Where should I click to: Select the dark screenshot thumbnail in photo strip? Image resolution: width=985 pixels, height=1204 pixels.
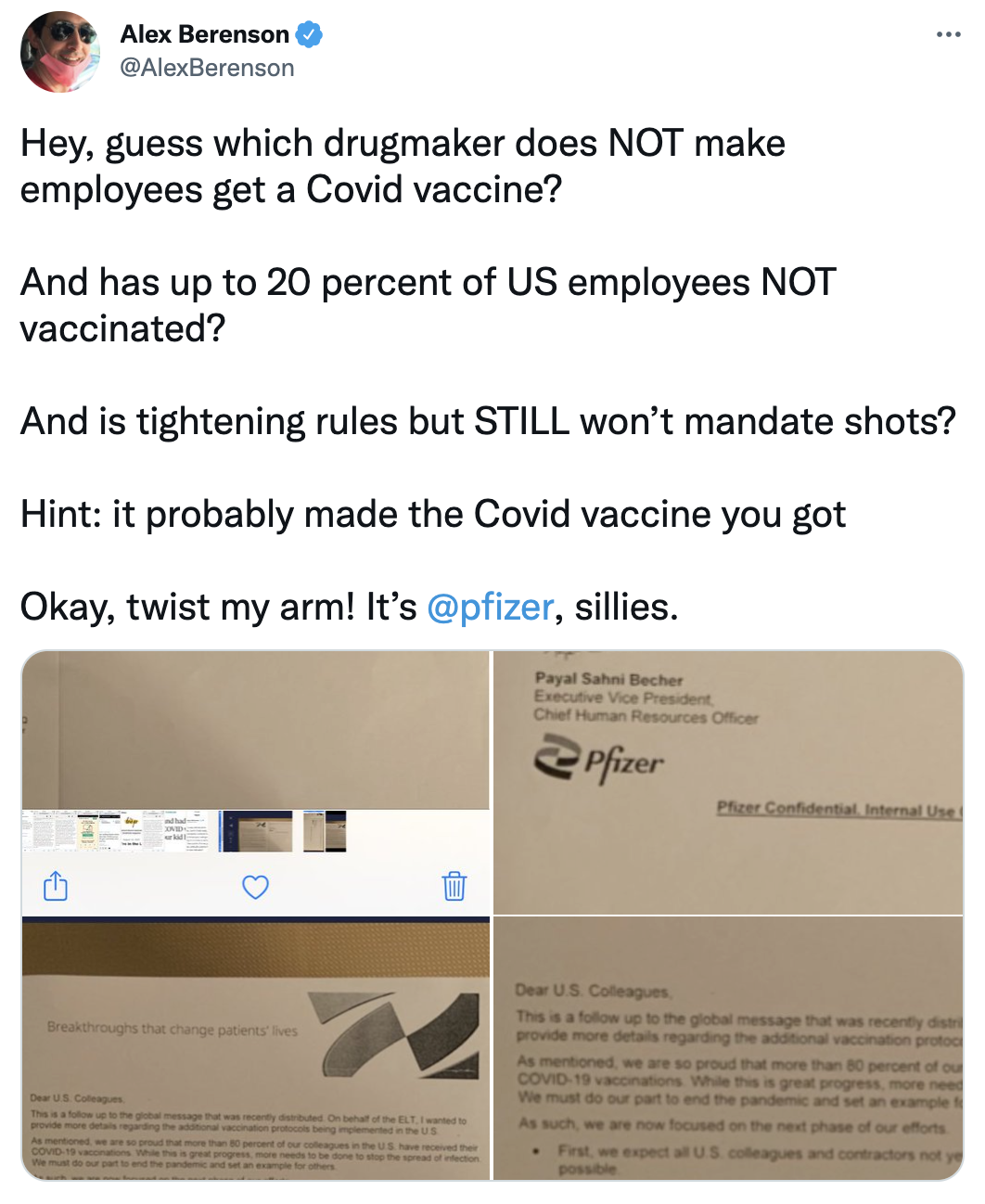pyautogui.click(x=256, y=831)
